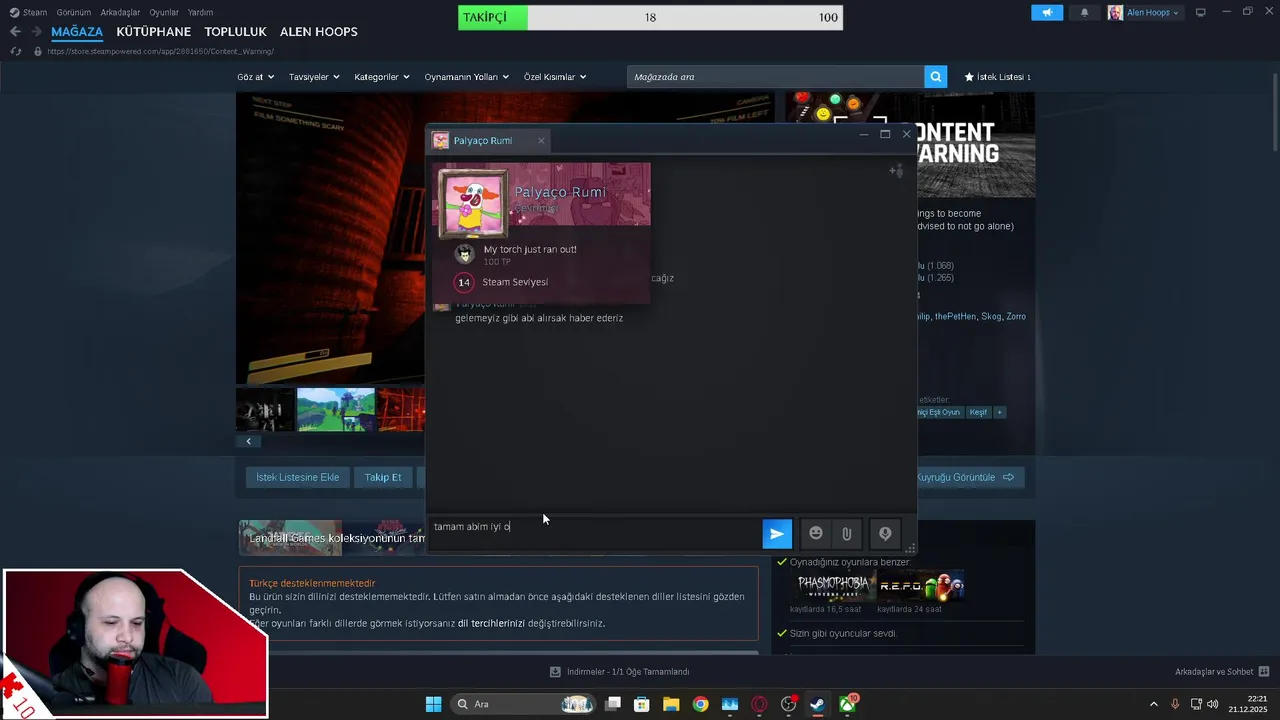Screen dimensions: 1280x720
Task: Switch to the TOPLULUK tab
Action: [235, 32]
